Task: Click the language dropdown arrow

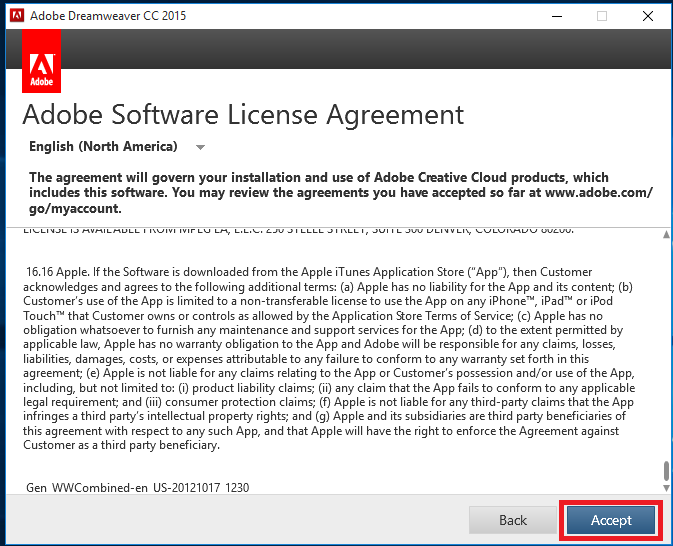Action: click(200, 148)
